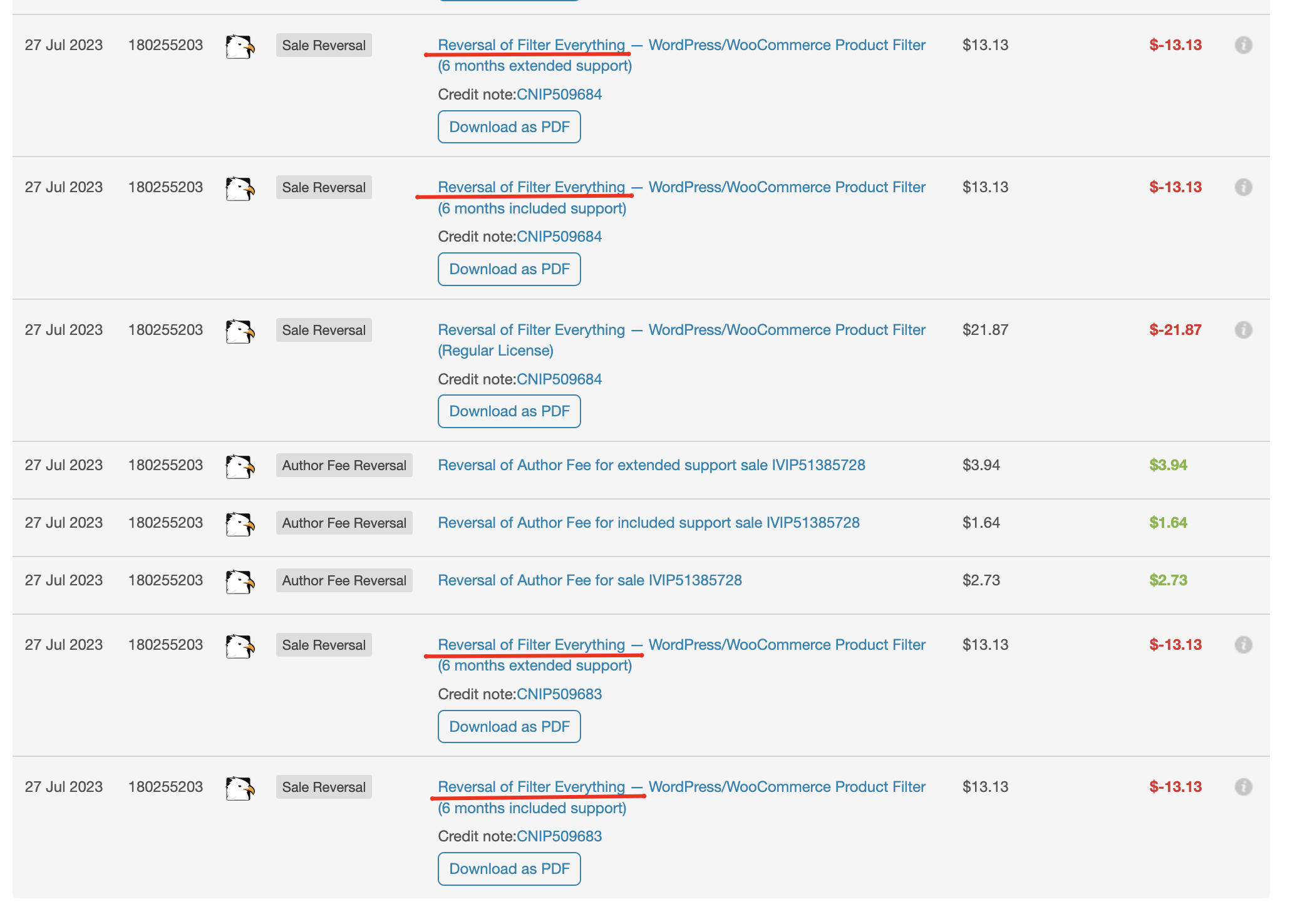Download PDF for included support credit note CNIP509683
The height and width of the screenshot is (924, 1290).
pyautogui.click(x=509, y=869)
